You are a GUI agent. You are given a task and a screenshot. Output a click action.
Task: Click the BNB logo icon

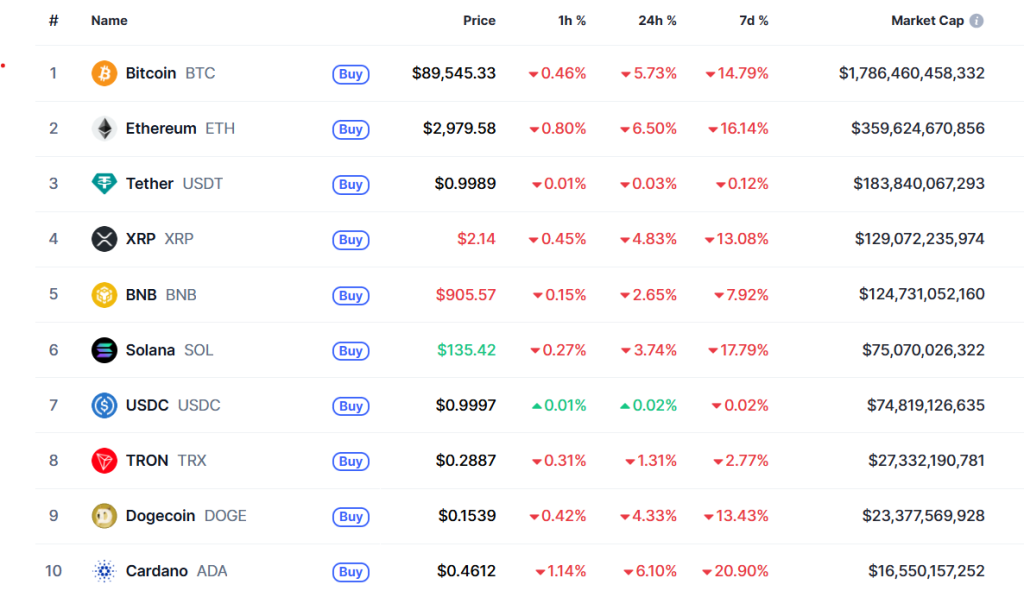104,295
